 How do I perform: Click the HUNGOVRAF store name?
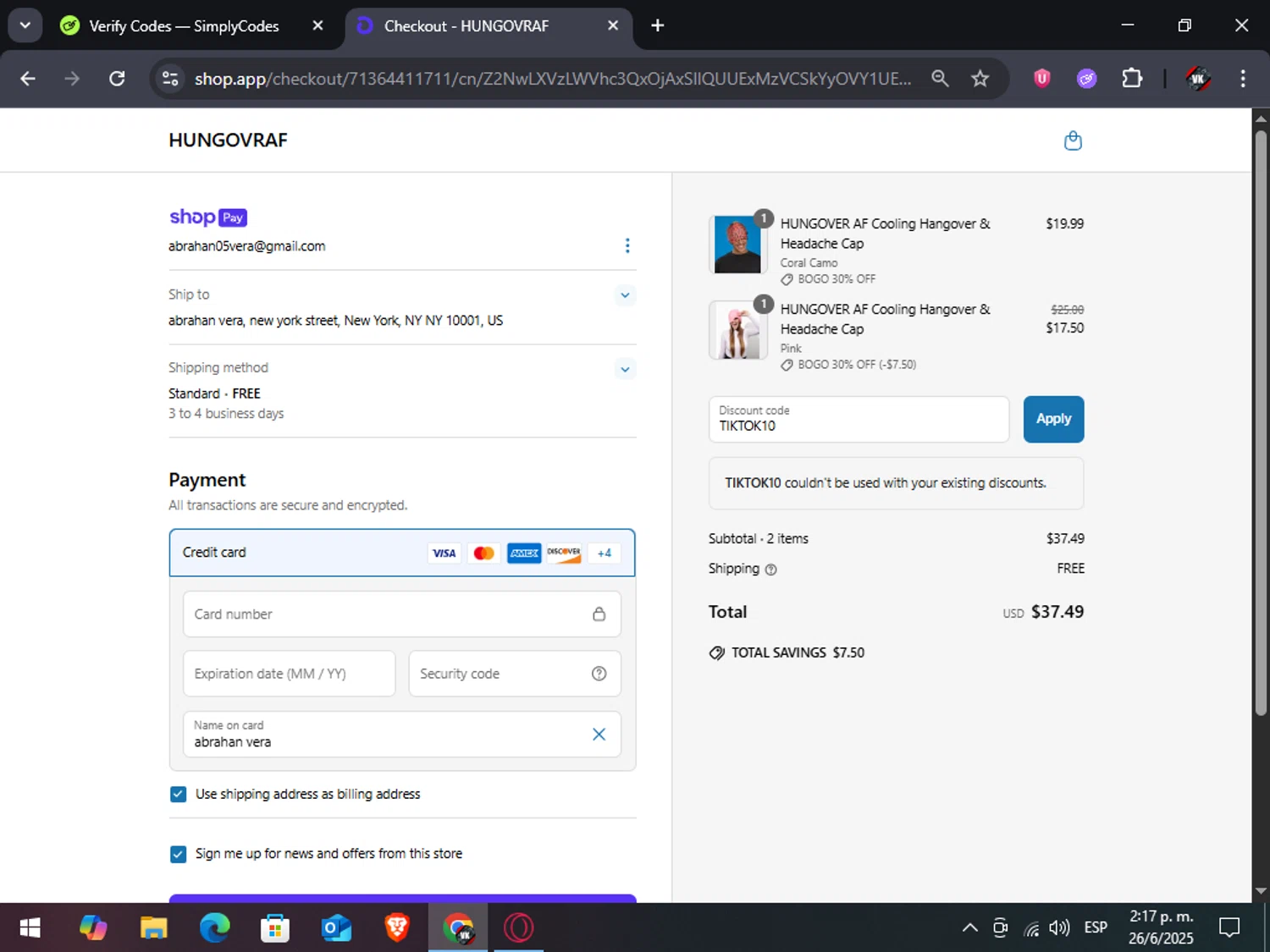[228, 140]
